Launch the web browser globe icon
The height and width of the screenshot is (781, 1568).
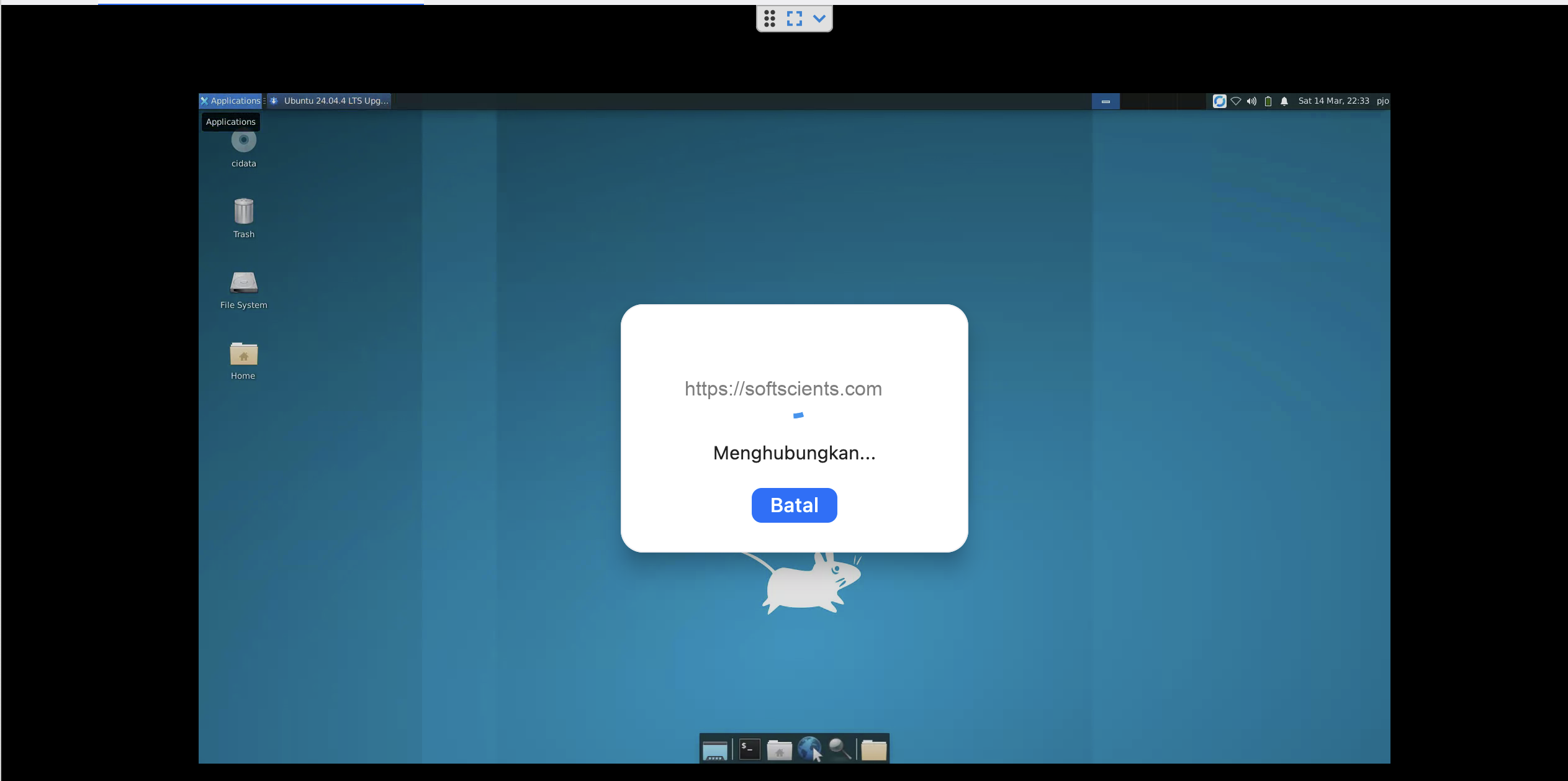pos(809,749)
